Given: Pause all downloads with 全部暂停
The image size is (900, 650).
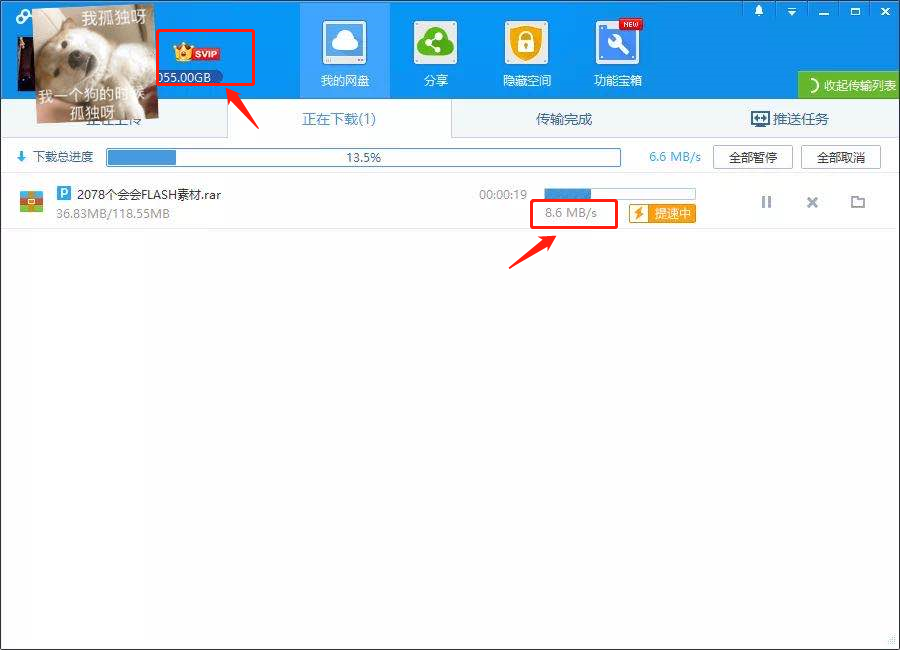Looking at the screenshot, I should pos(752,157).
